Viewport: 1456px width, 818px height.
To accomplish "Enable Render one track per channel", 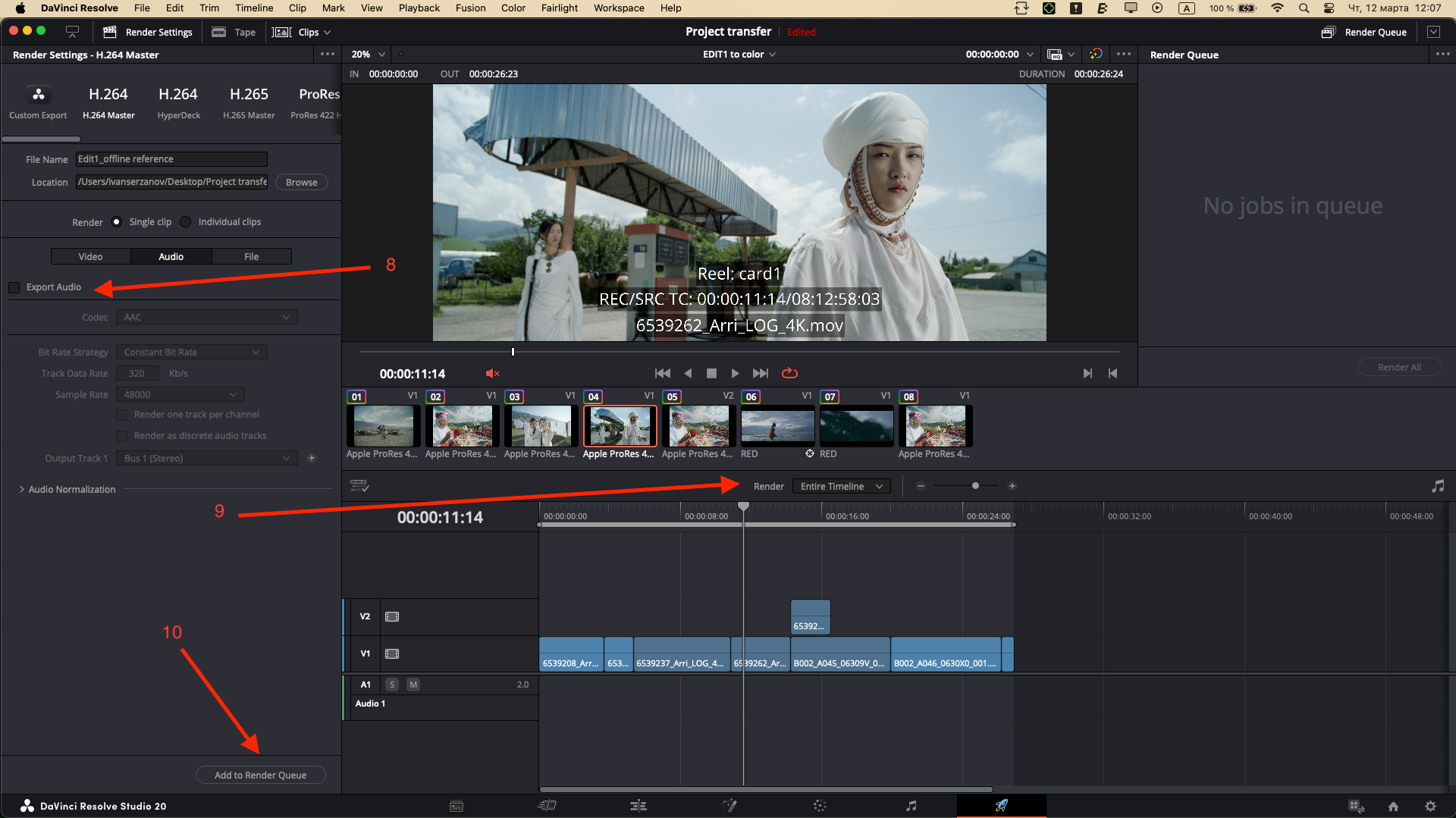I will (x=122, y=415).
